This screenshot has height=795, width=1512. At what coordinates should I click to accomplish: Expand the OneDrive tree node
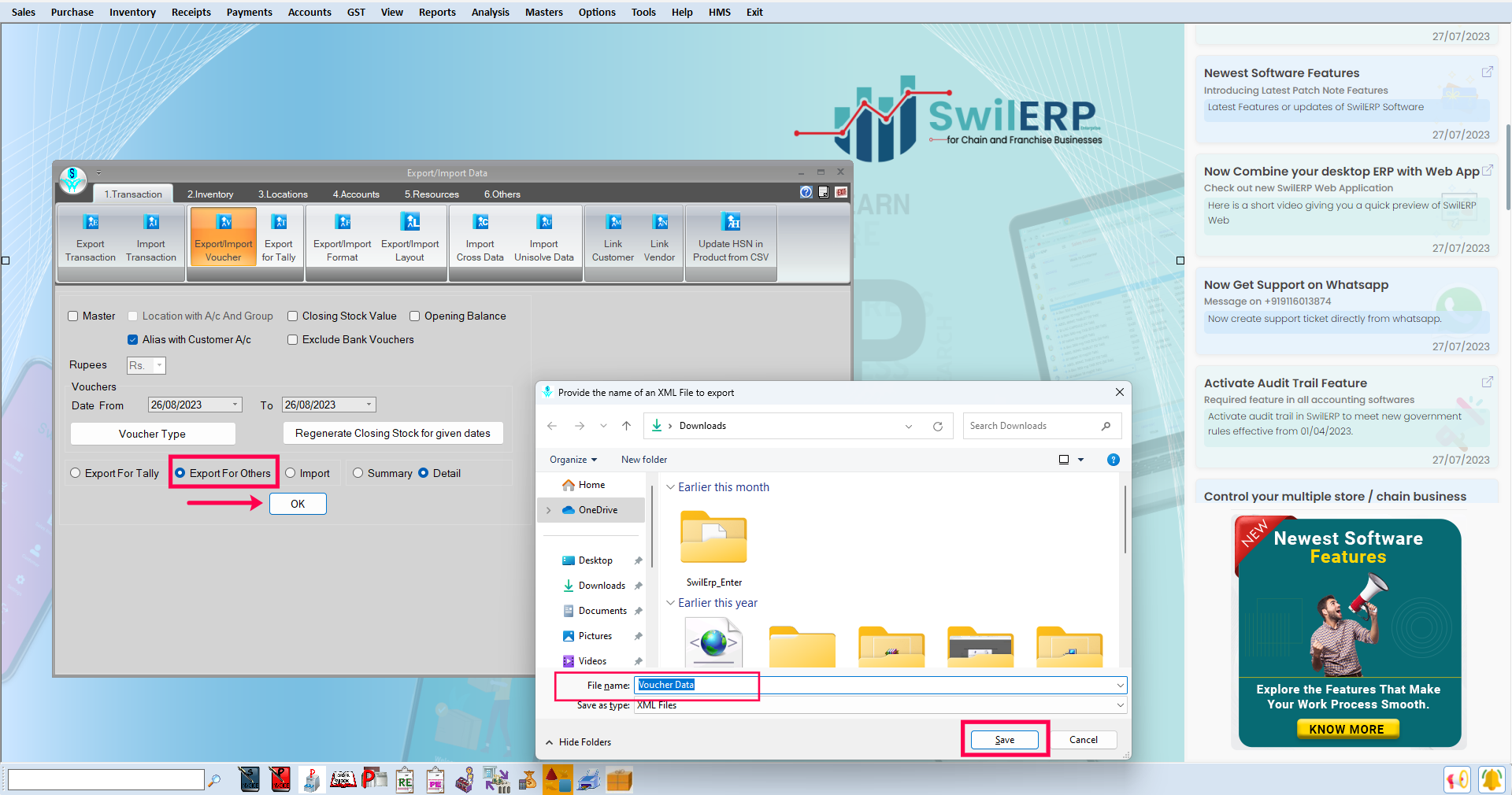(549, 510)
